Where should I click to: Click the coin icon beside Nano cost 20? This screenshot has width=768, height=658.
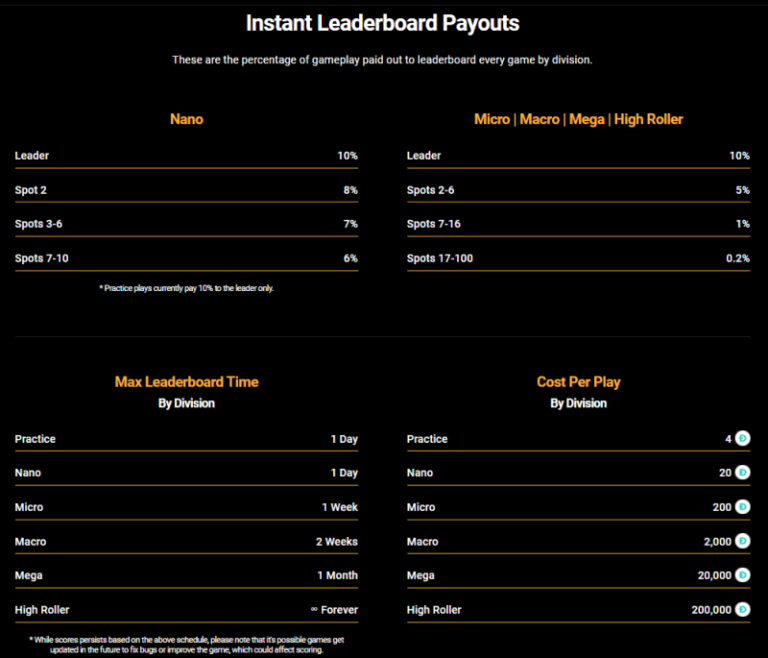point(742,472)
